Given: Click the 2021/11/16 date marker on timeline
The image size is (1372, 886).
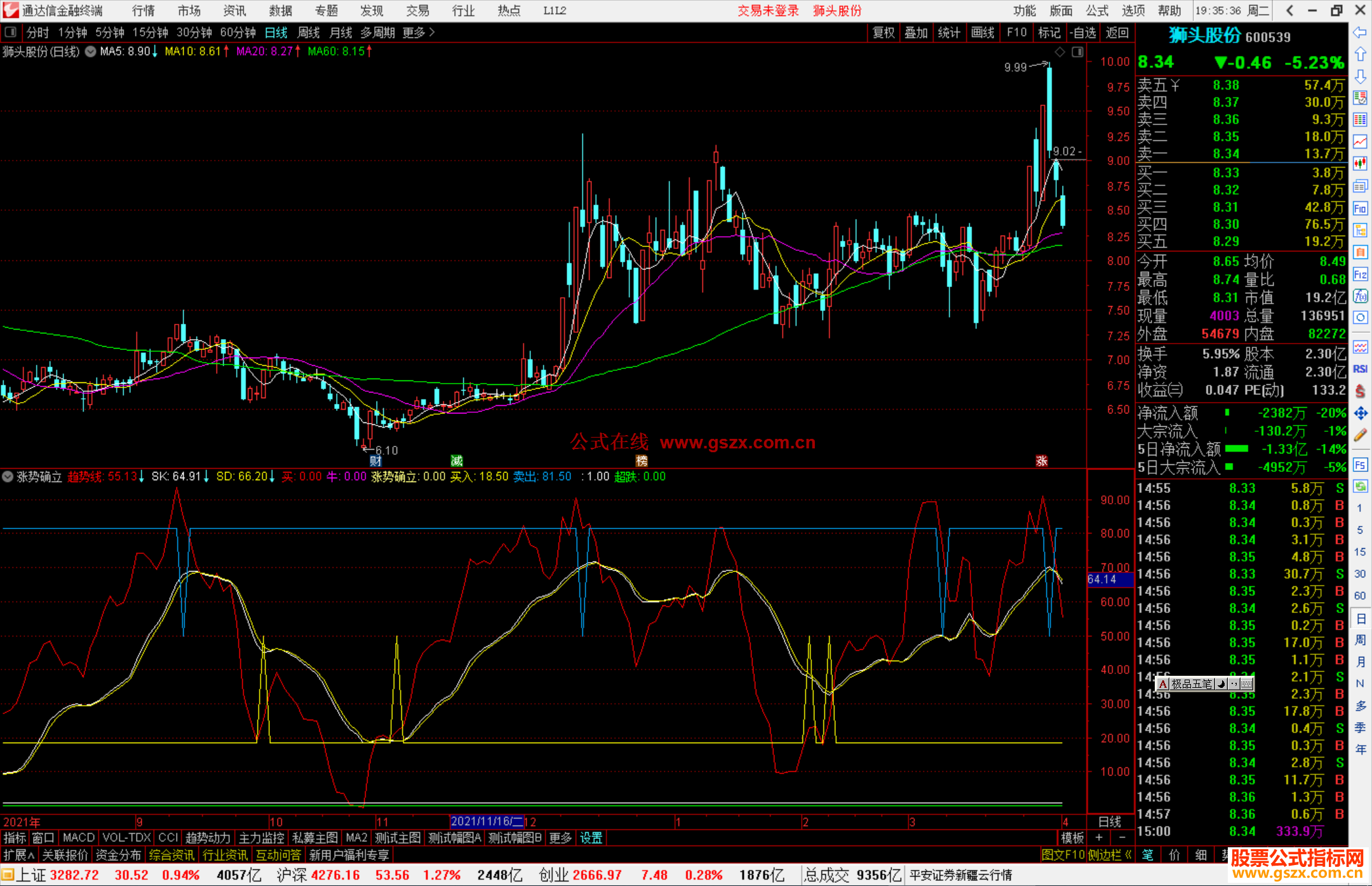Looking at the screenshot, I should (487, 821).
